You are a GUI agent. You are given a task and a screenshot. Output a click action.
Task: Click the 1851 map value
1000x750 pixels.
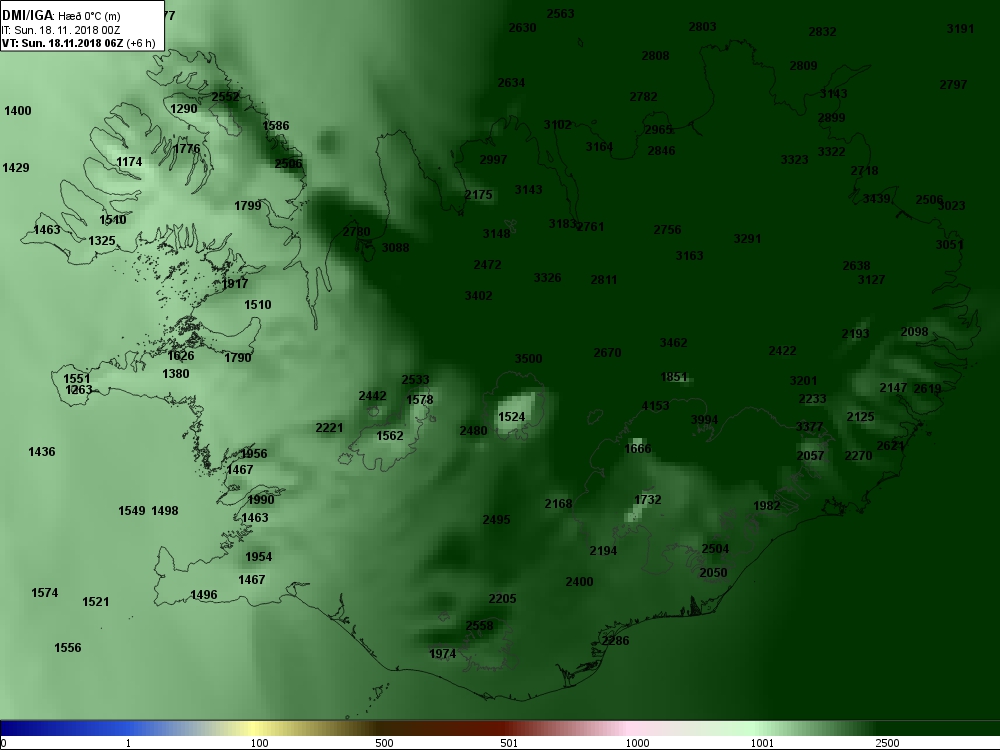tap(673, 376)
